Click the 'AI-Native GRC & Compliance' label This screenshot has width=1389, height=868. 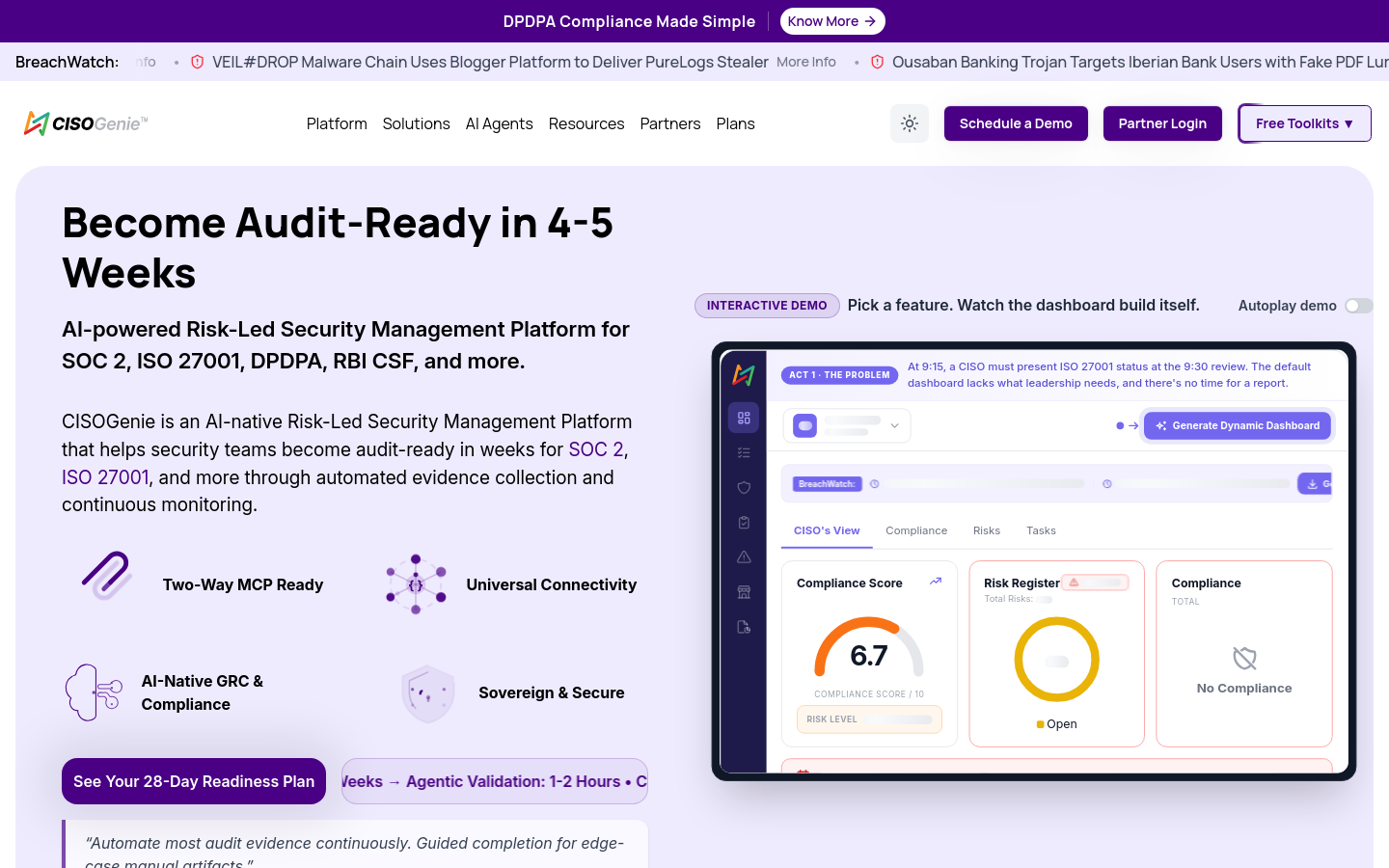[203, 692]
